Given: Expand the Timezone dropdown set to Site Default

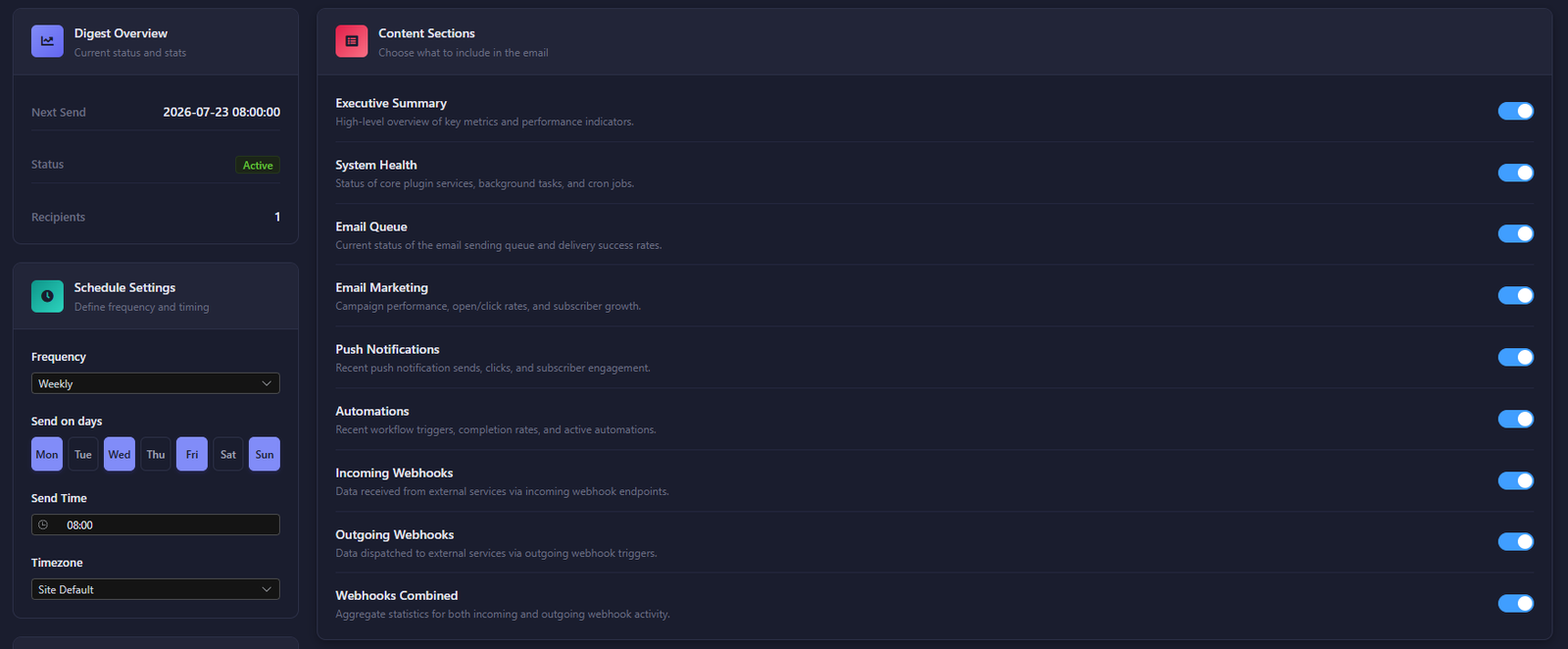Looking at the screenshot, I should 156,589.
